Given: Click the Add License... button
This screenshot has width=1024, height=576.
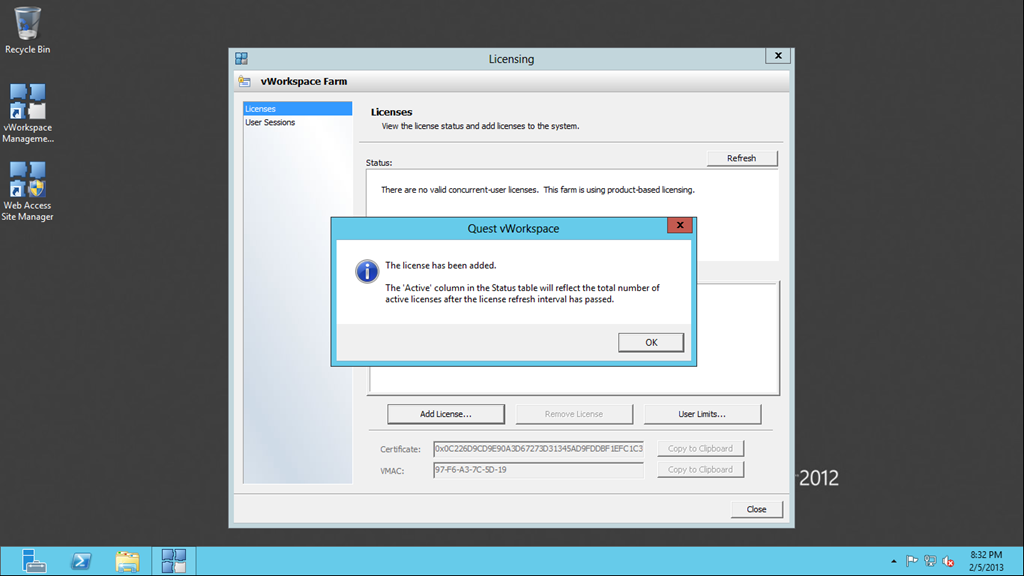Looking at the screenshot, I should [x=445, y=414].
